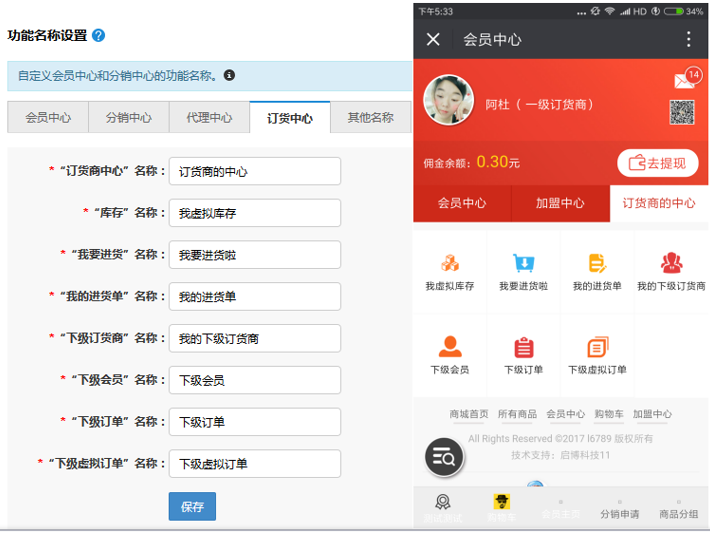This screenshot has width=710, height=534.
Task: Open the three-dot overflow menu
Action: point(688,40)
